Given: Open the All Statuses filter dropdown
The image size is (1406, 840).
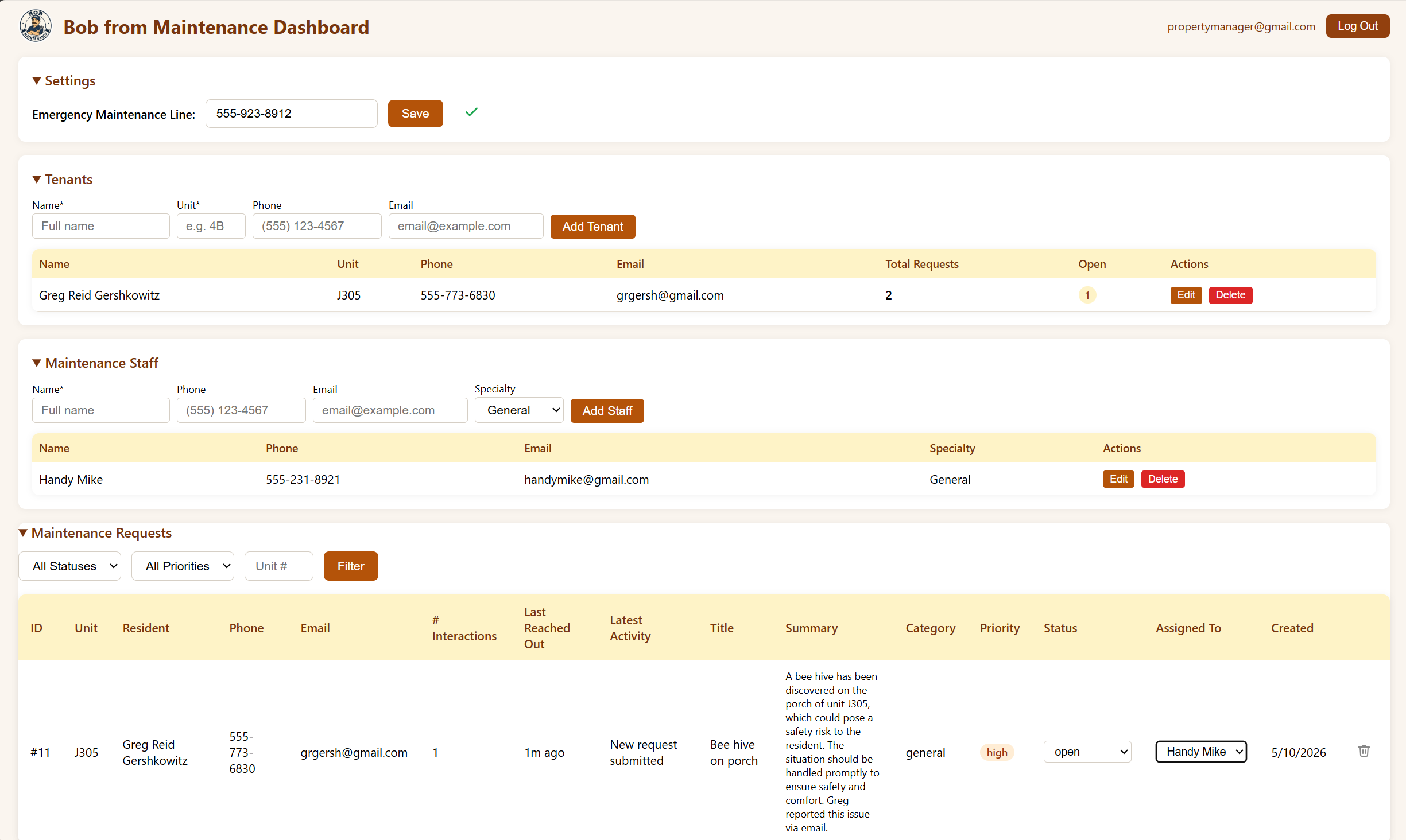Looking at the screenshot, I should click(70, 566).
